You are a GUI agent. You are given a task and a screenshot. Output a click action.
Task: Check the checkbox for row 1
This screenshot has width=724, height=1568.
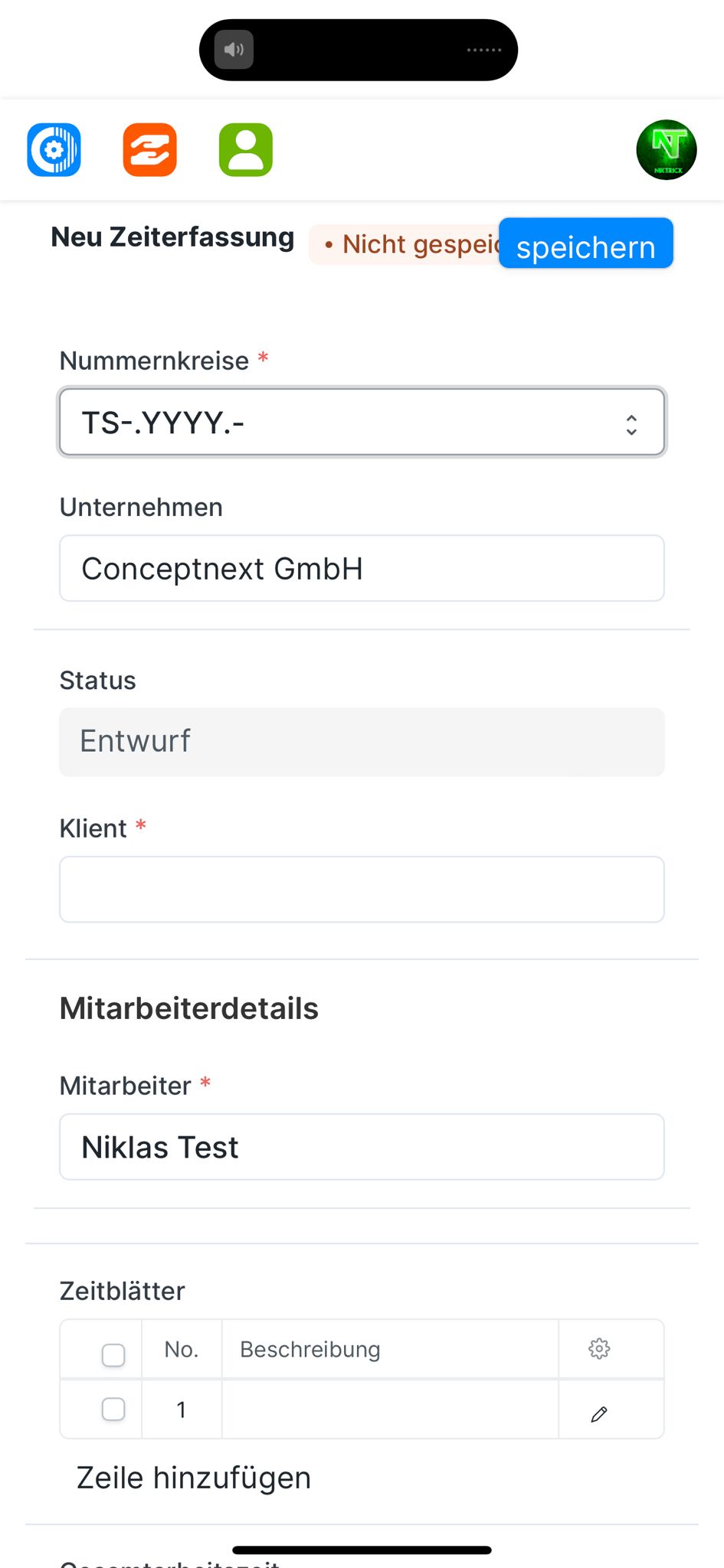[113, 1409]
